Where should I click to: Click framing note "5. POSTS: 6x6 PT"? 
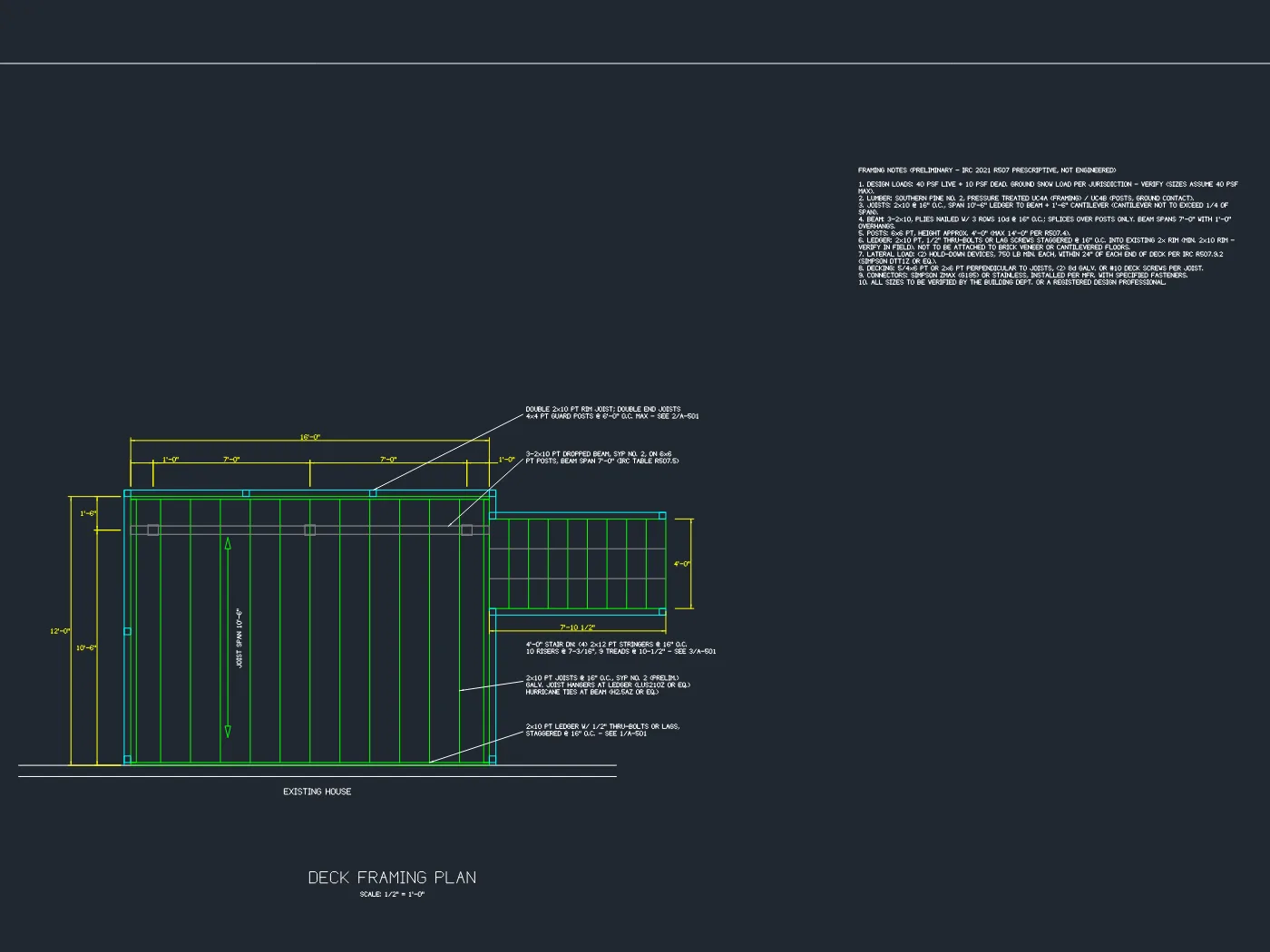(x=964, y=233)
